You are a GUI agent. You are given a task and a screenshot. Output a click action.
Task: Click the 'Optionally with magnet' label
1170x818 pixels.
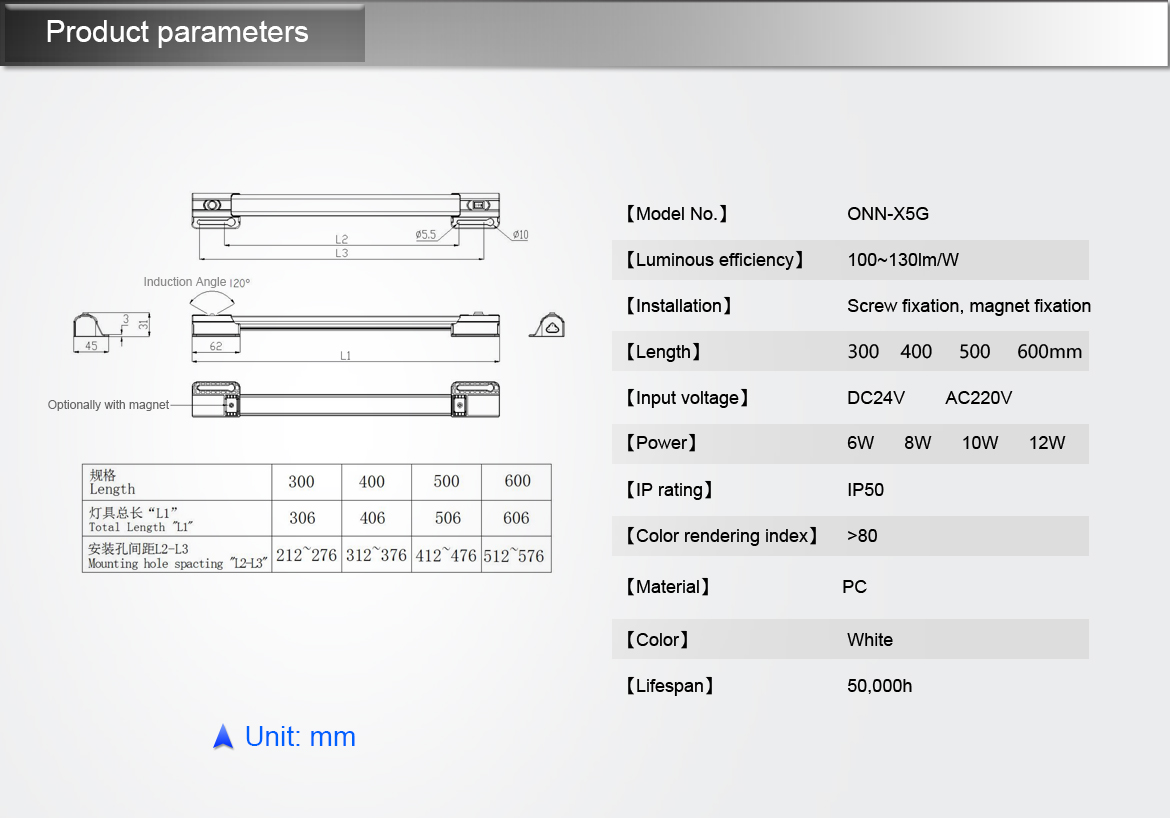click(108, 405)
